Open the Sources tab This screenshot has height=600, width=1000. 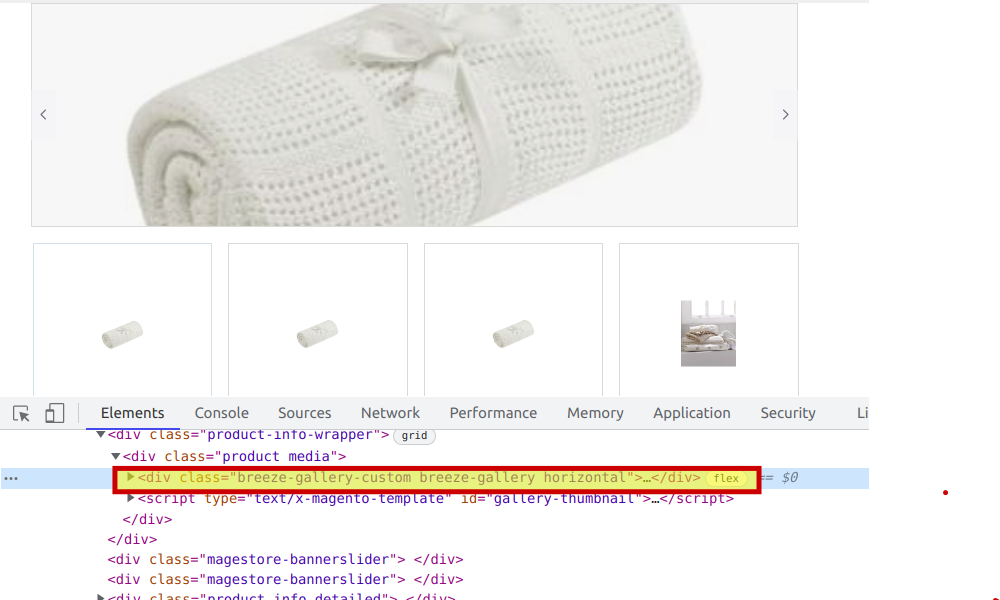click(304, 413)
